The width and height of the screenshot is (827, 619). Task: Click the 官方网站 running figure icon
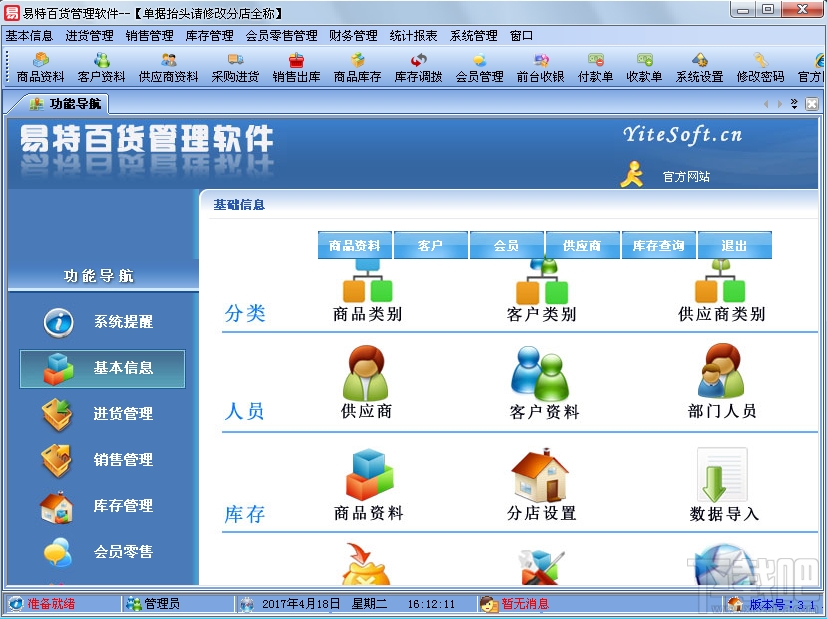(632, 175)
